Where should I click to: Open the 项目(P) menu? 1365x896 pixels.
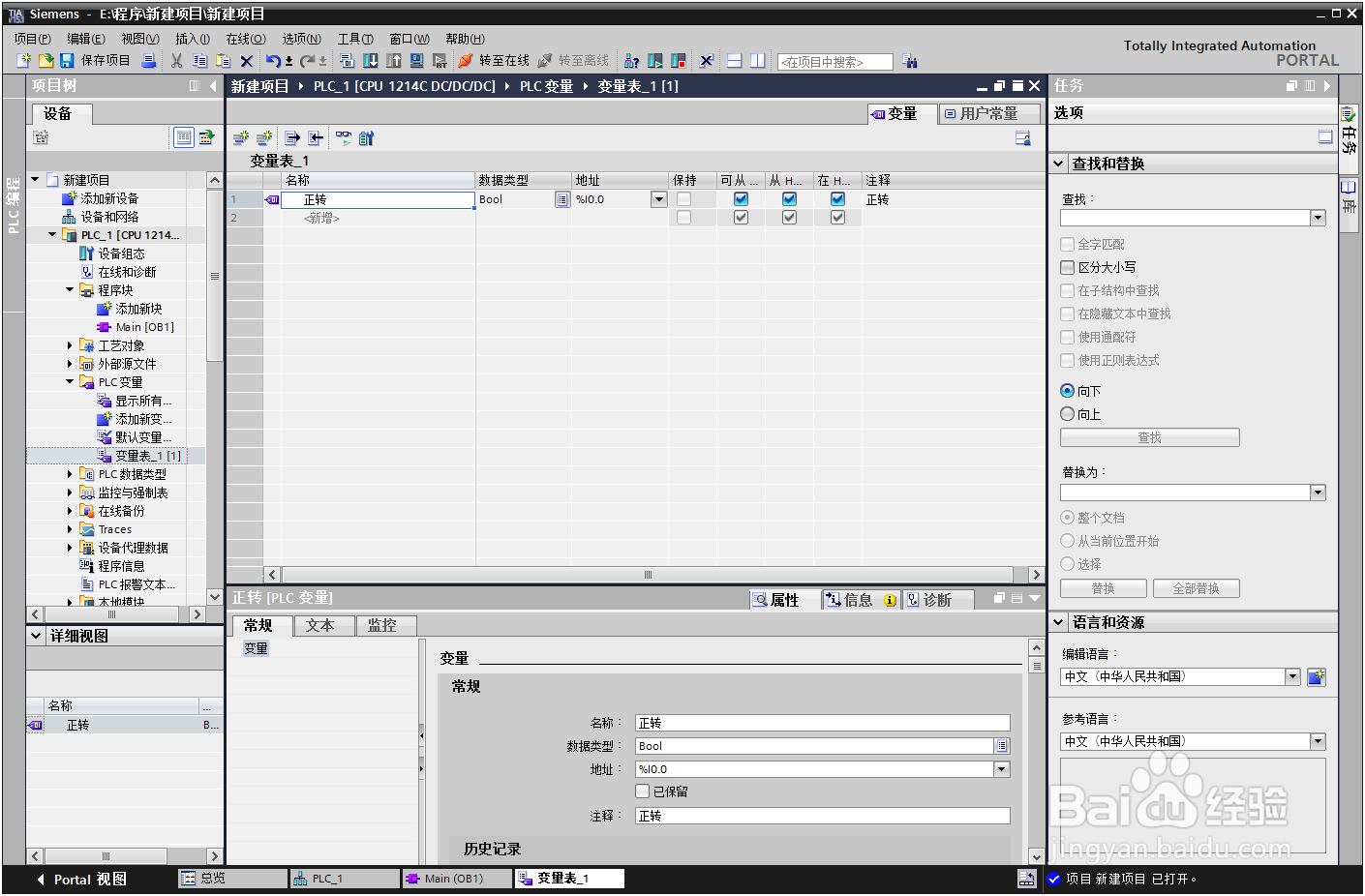tap(32, 39)
